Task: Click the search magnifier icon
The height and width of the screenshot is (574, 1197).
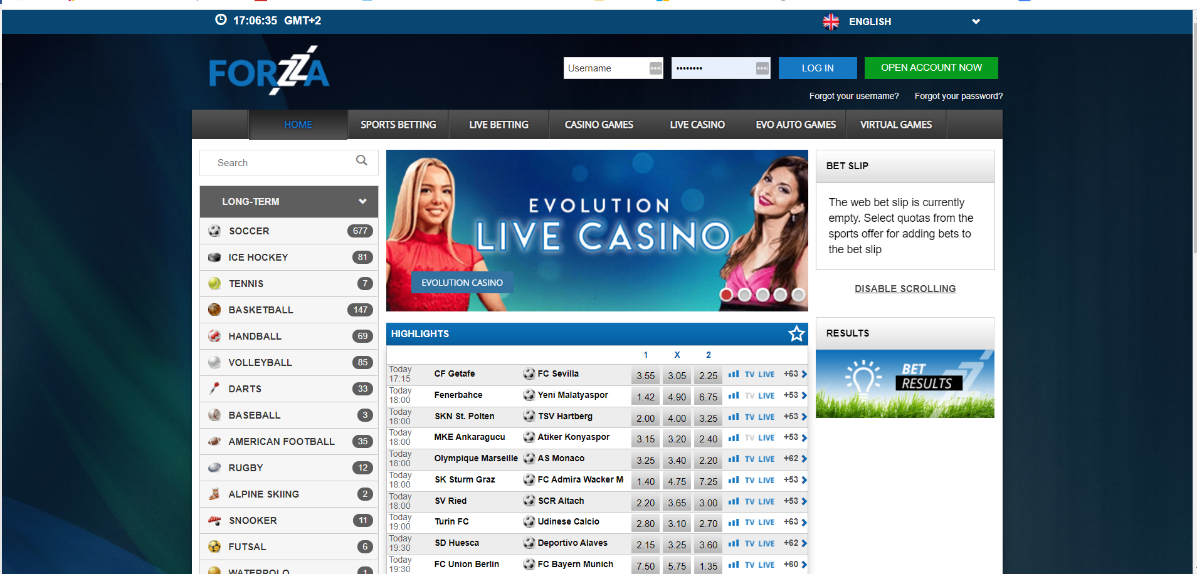Action: 361,161
